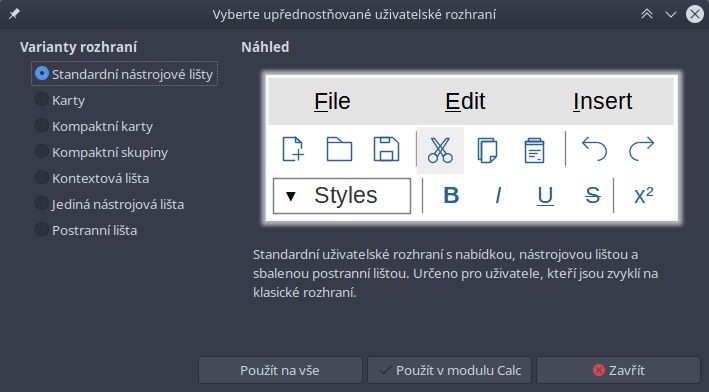Pick the Kompaktní skupiny option

click(x=101, y=152)
